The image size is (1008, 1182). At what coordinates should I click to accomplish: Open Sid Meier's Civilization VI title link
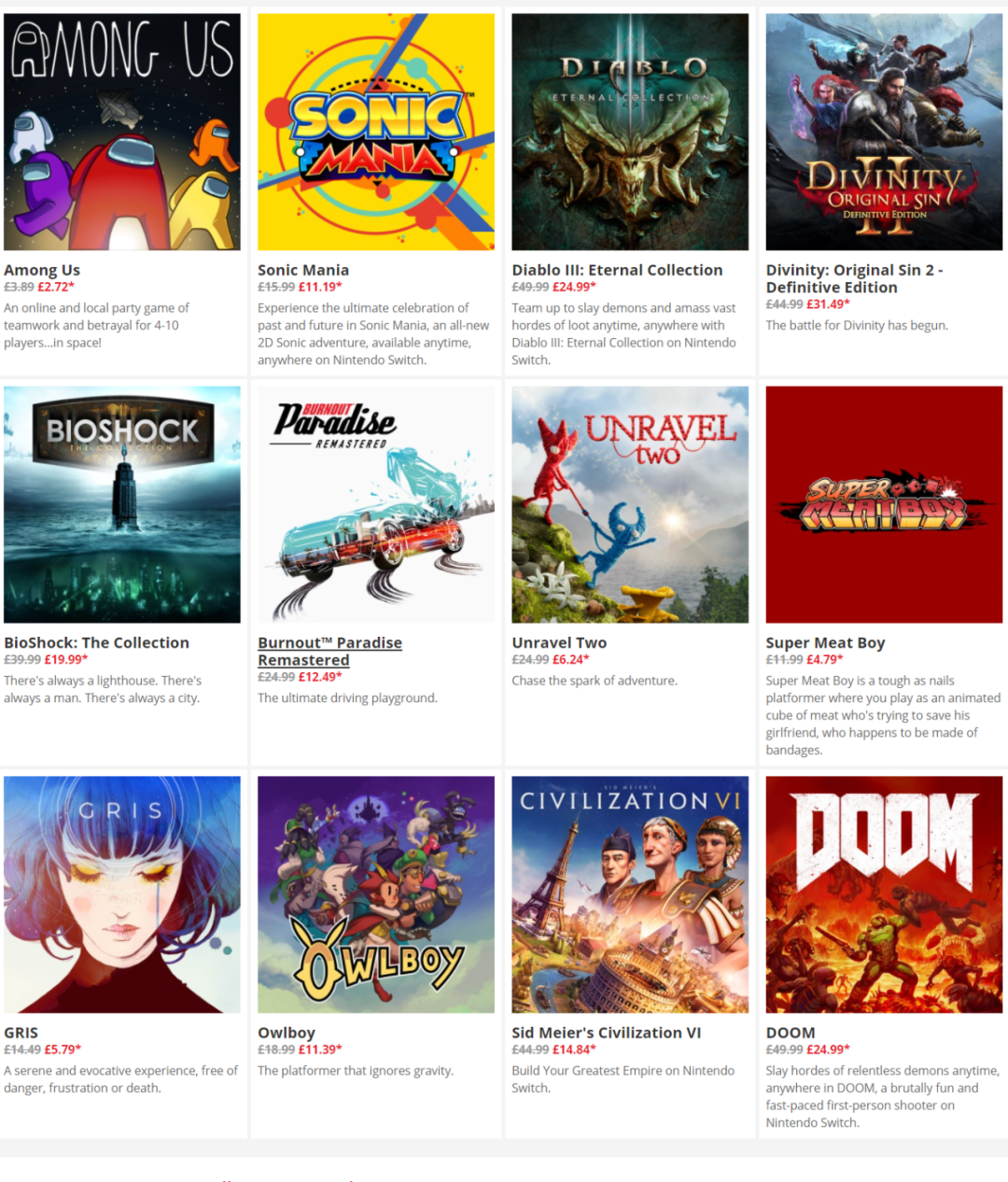tap(606, 1033)
